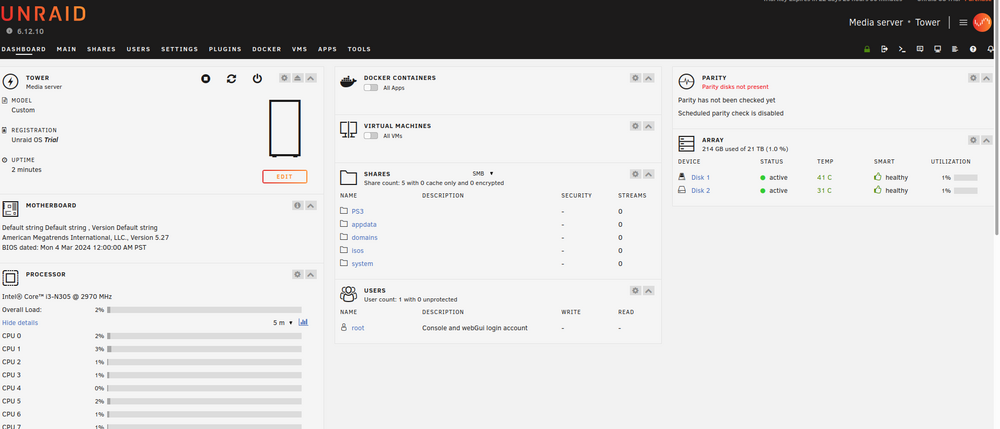Click the system info monitor icon
1000x429 pixels.
click(x=938, y=49)
